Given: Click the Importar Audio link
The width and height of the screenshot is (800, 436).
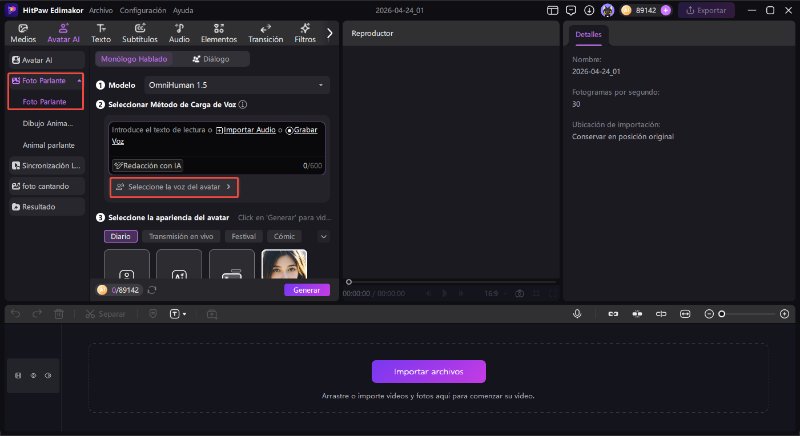Looking at the screenshot, I should click(x=245, y=130).
